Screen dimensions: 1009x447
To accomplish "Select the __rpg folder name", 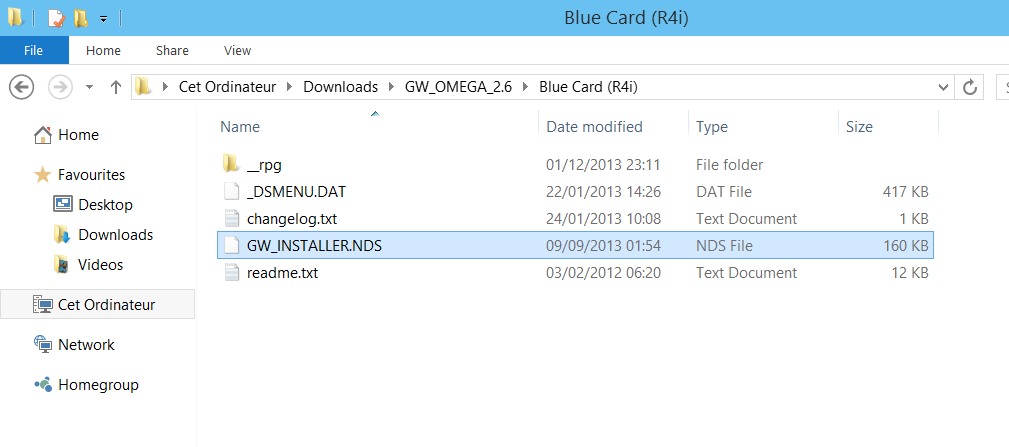I will [264, 165].
